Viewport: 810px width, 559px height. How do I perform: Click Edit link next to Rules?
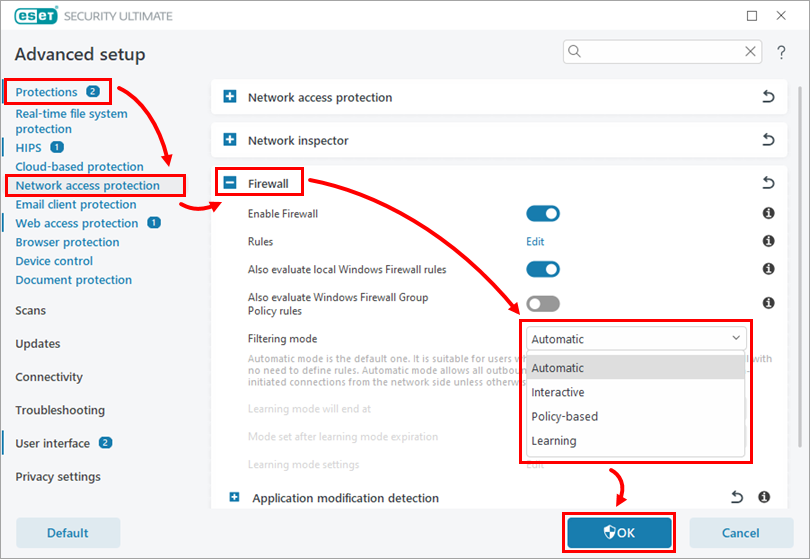coord(536,242)
